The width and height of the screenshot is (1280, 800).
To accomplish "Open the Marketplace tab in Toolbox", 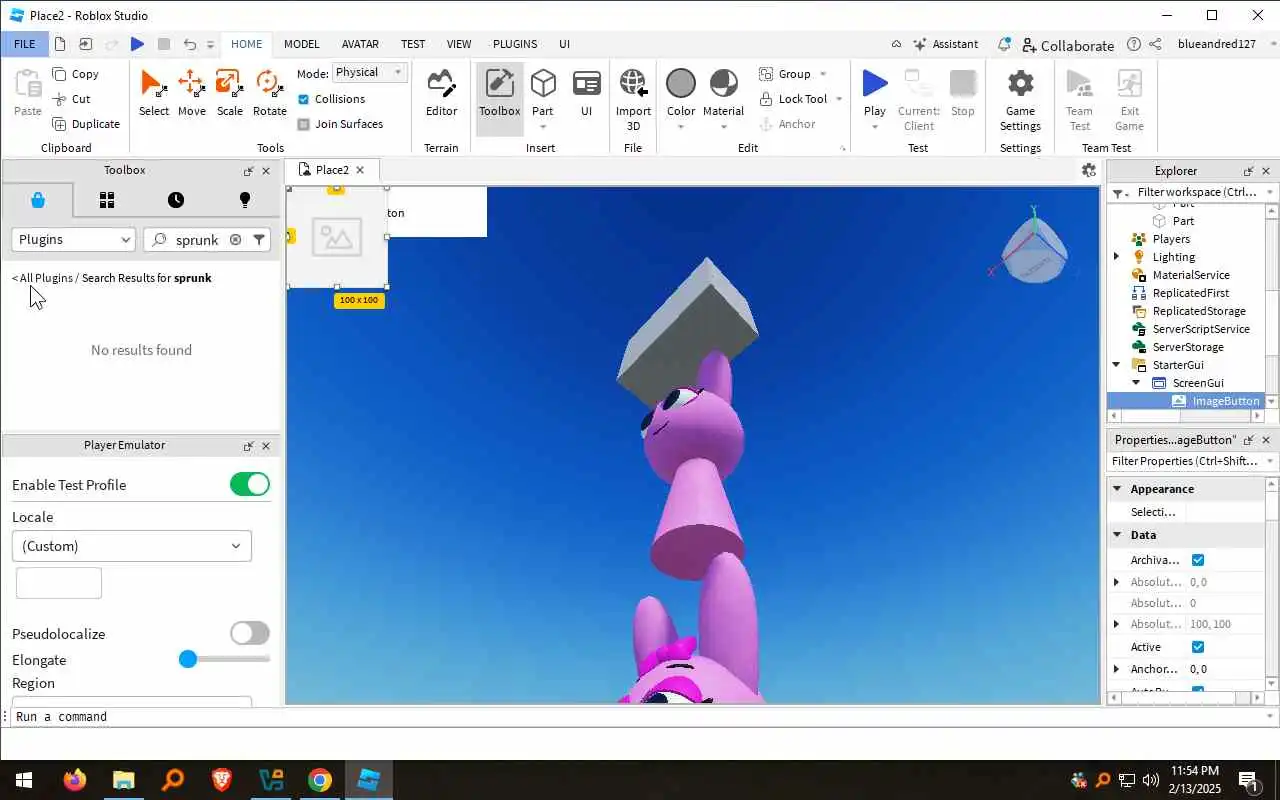I will (38, 200).
